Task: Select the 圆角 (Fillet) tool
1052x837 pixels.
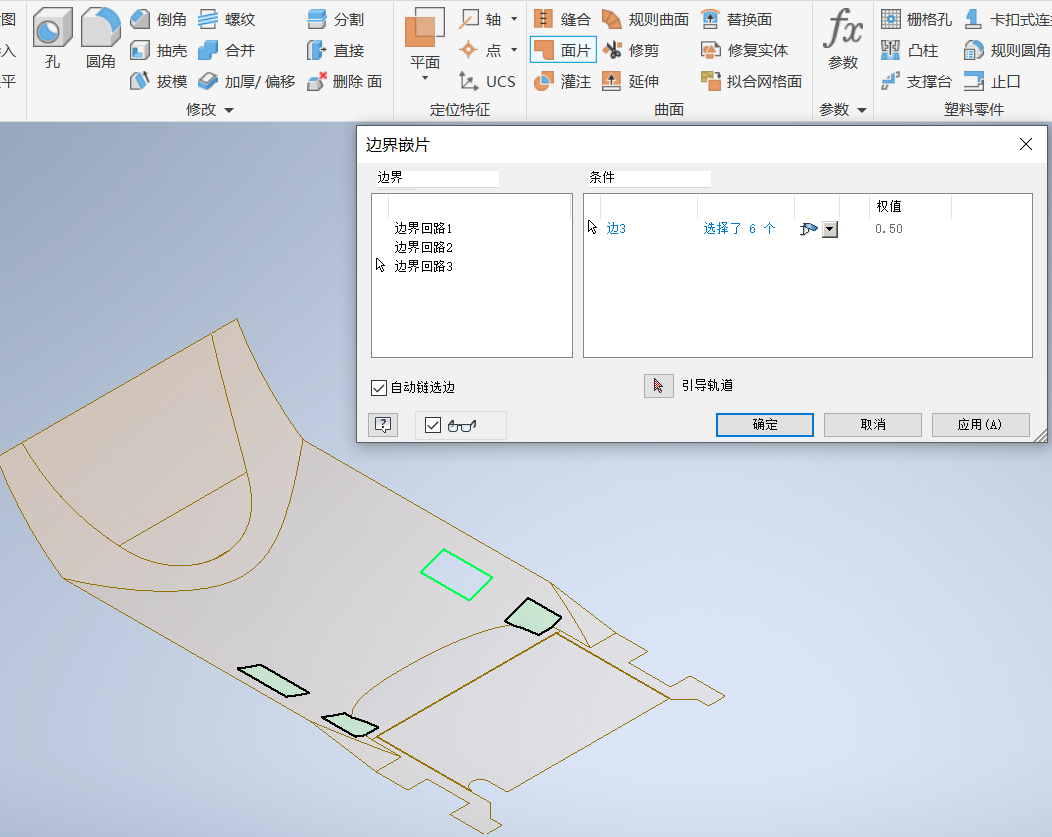Action: [x=101, y=38]
